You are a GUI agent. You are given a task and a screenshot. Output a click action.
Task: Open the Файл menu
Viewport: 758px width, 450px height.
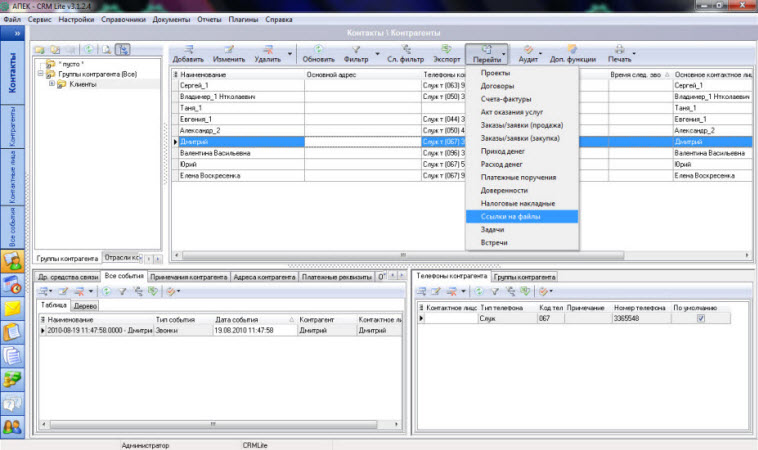coord(12,20)
